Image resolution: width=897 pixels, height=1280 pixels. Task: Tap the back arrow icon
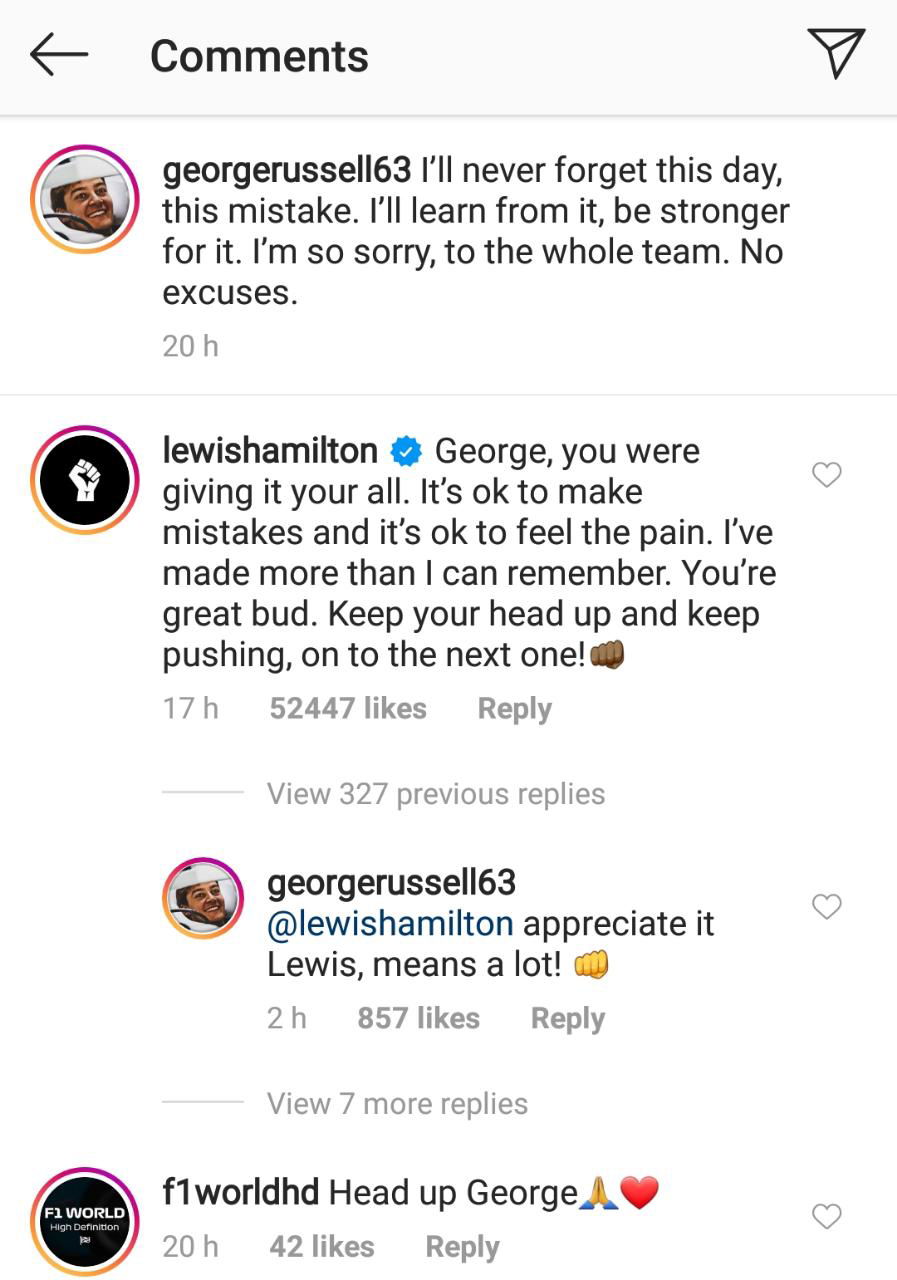coord(59,56)
